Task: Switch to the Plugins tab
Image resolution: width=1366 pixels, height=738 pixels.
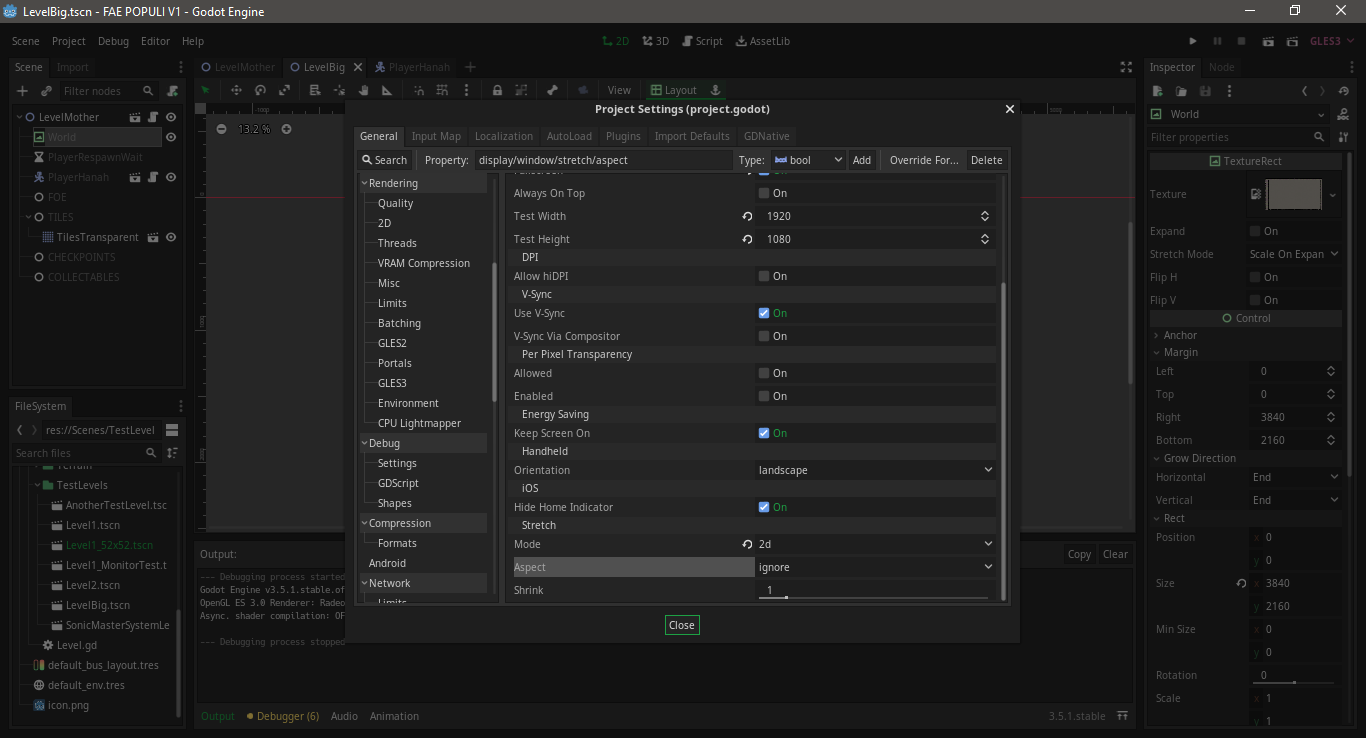Action: (623, 136)
